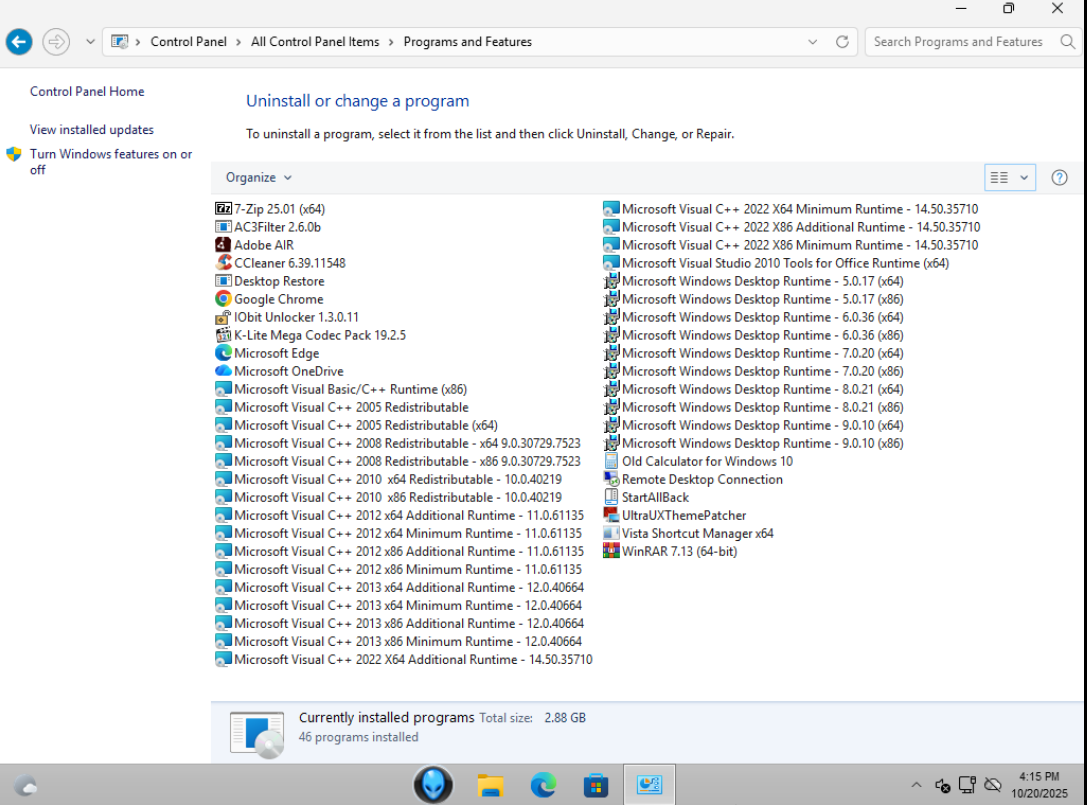Click the search magnifier icon
1087x805 pixels.
point(1068,42)
